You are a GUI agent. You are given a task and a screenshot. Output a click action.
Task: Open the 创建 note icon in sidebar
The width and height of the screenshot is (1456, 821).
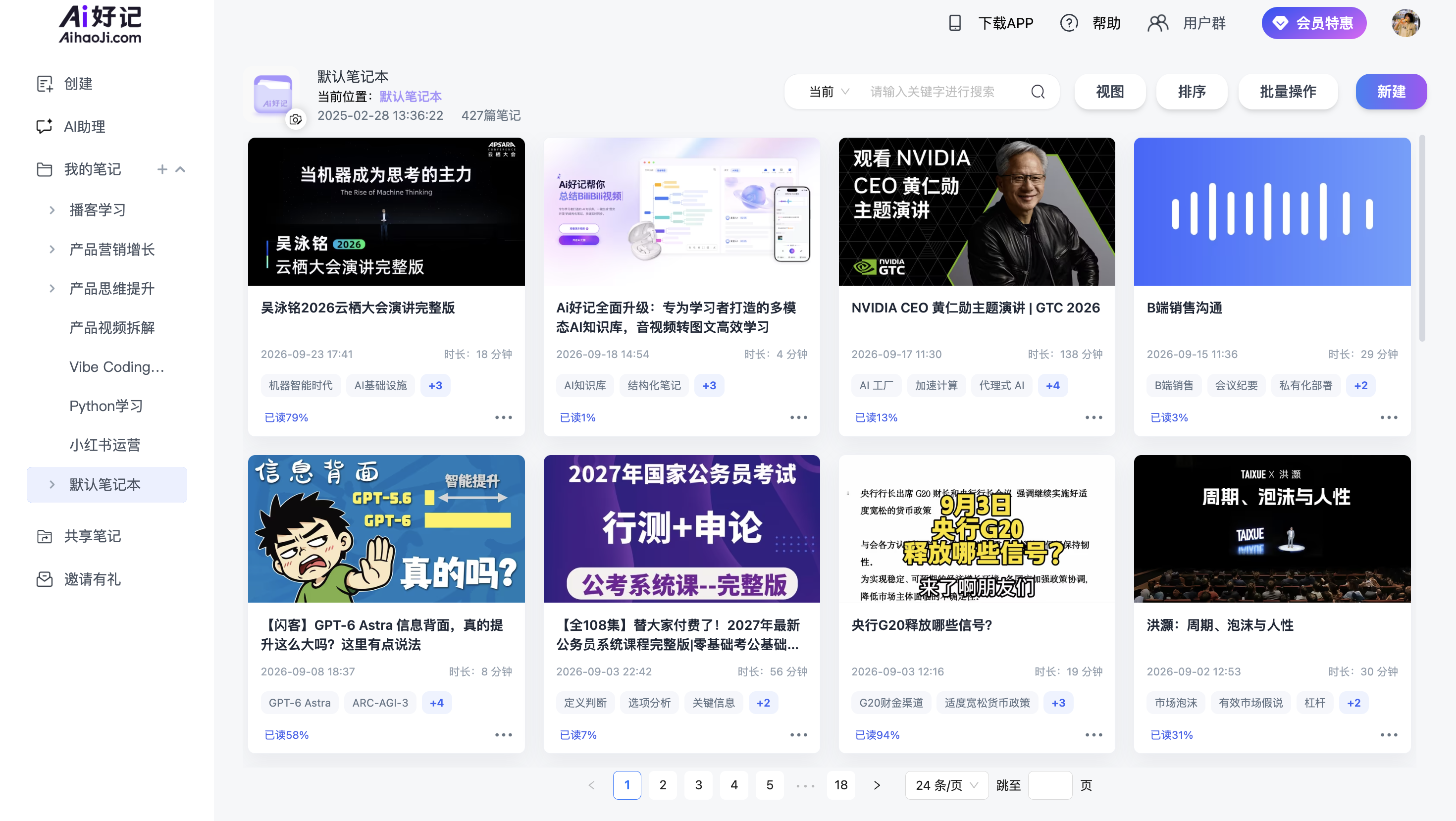45,84
